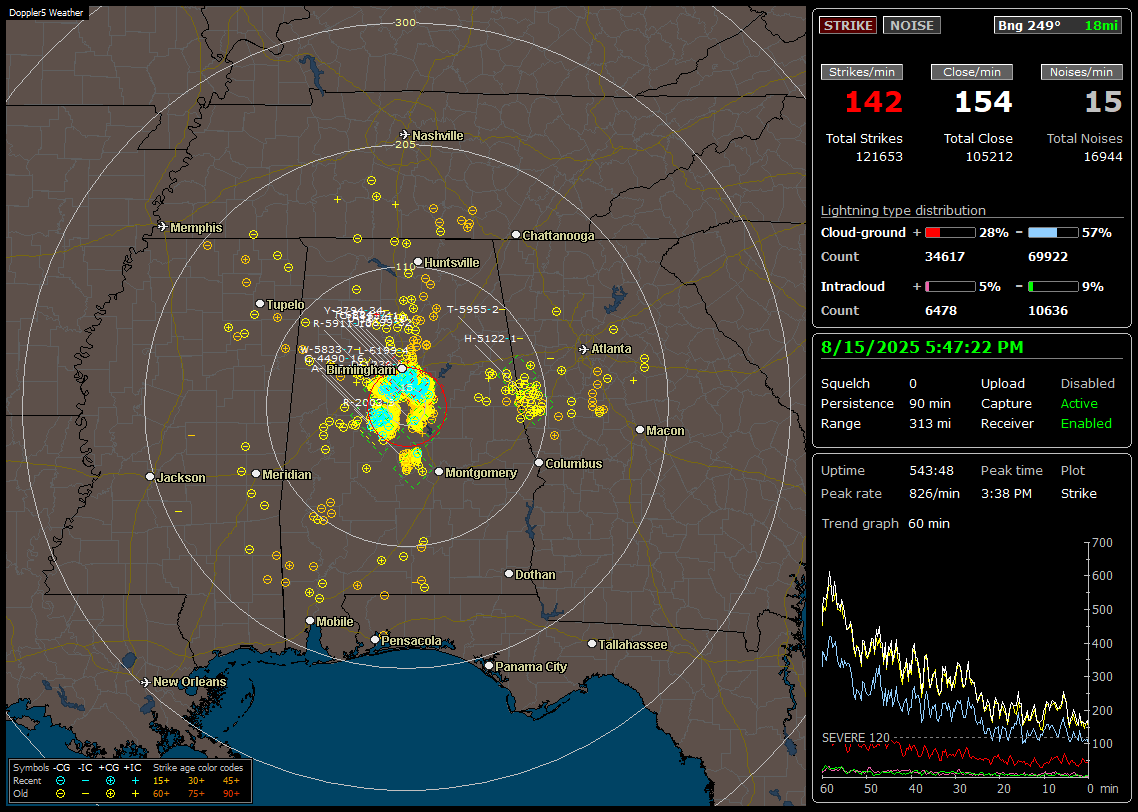Image resolution: width=1138 pixels, height=812 pixels.
Task: Click the 205 range ring label
Action: coord(405,144)
